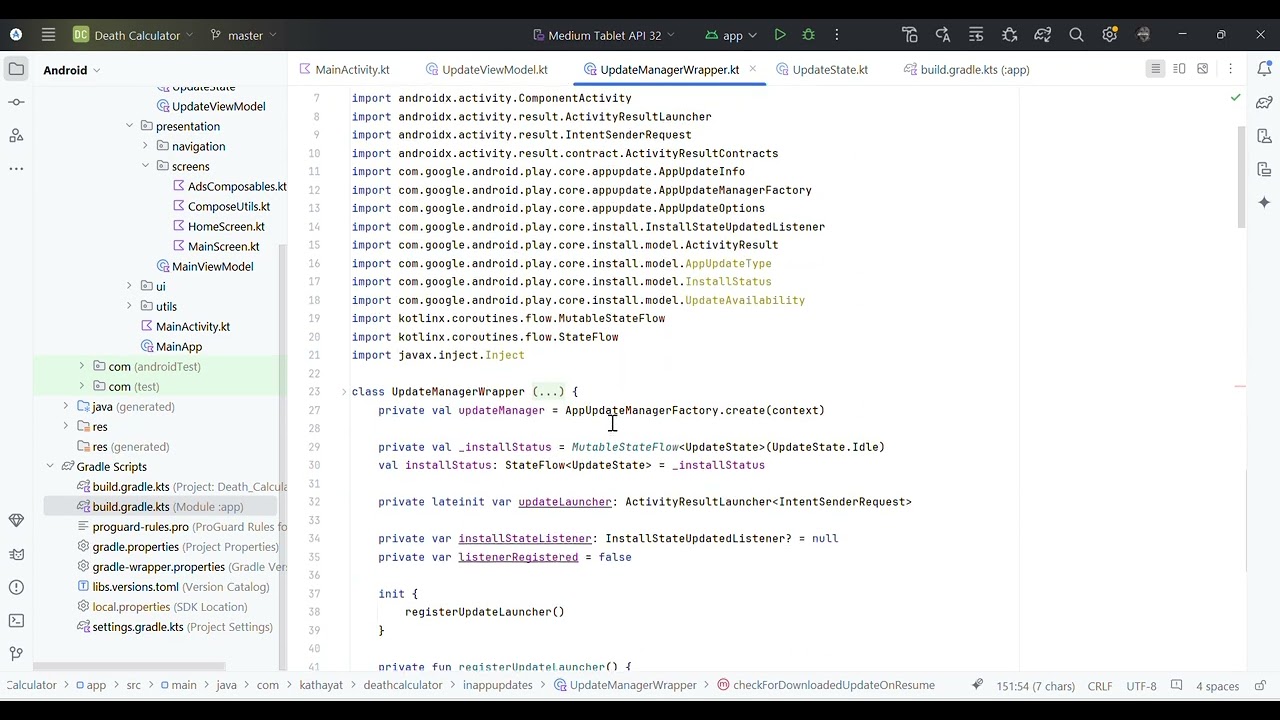Run the app with green play button
Image resolution: width=1280 pixels, height=720 pixels.
click(780, 35)
